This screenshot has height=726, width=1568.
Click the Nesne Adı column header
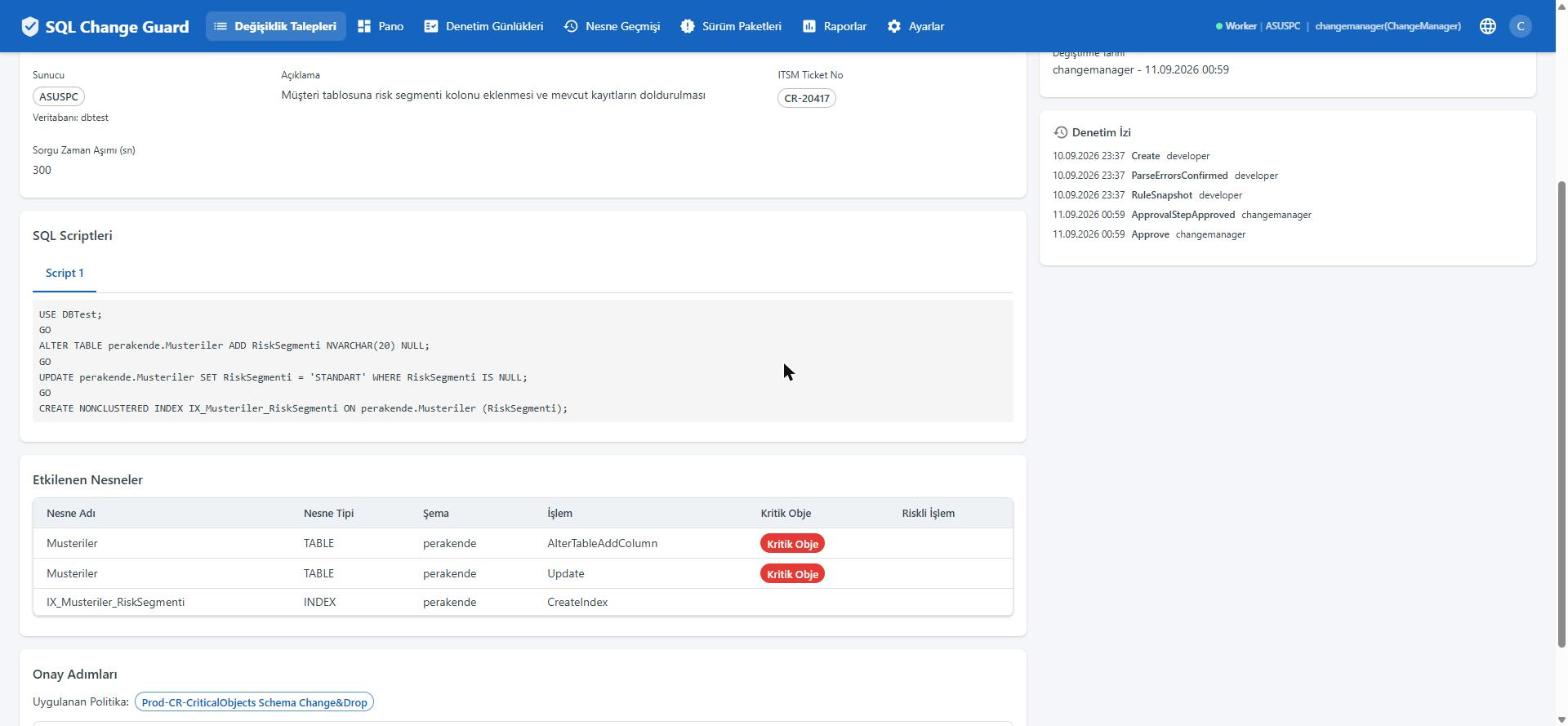pos(71,513)
